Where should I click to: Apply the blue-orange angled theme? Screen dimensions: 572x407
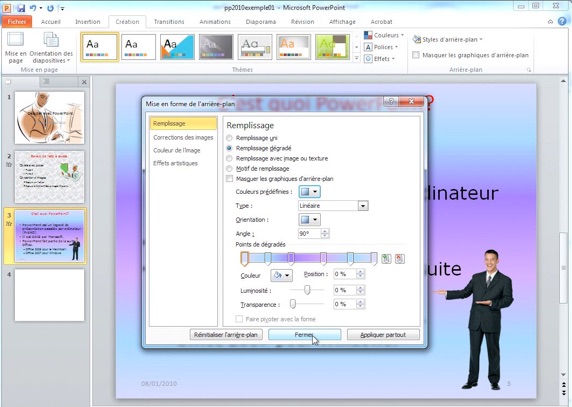tap(177, 47)
